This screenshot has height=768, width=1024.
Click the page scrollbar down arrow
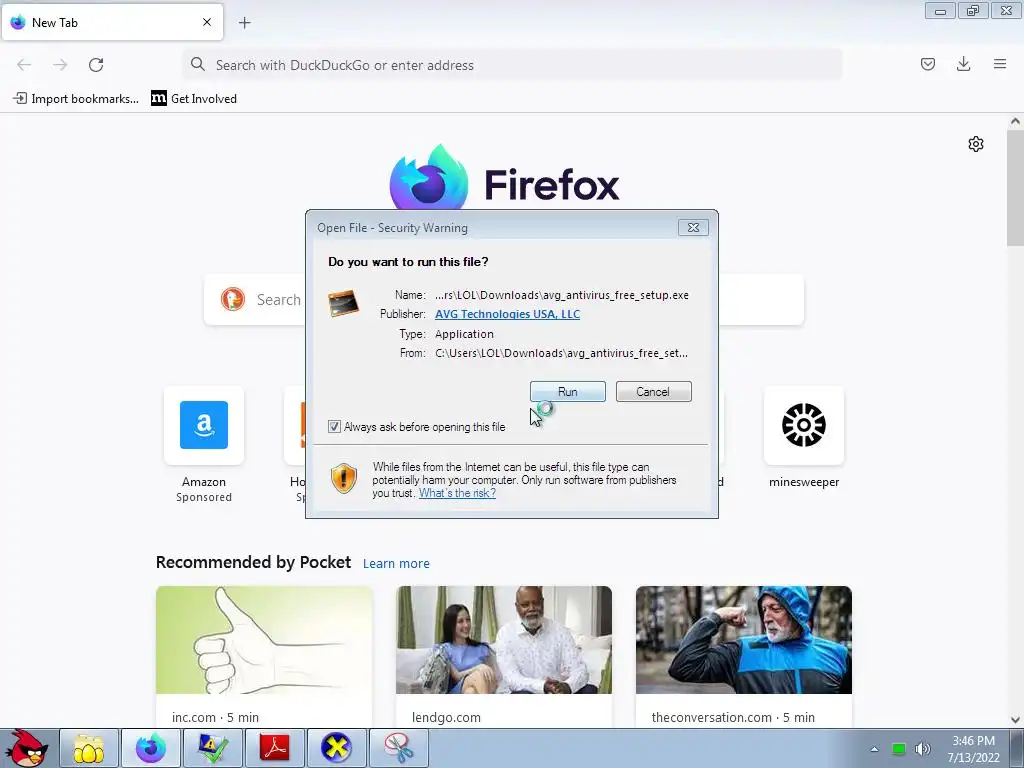pyautogui.click(x=1015, y=720)
